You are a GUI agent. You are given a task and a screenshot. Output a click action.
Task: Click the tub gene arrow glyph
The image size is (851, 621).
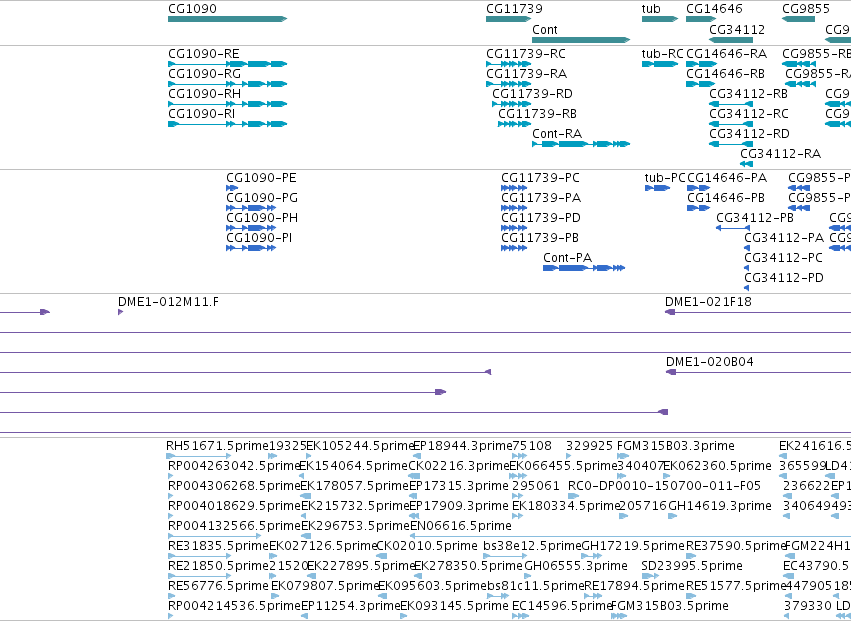pos(660,19)
